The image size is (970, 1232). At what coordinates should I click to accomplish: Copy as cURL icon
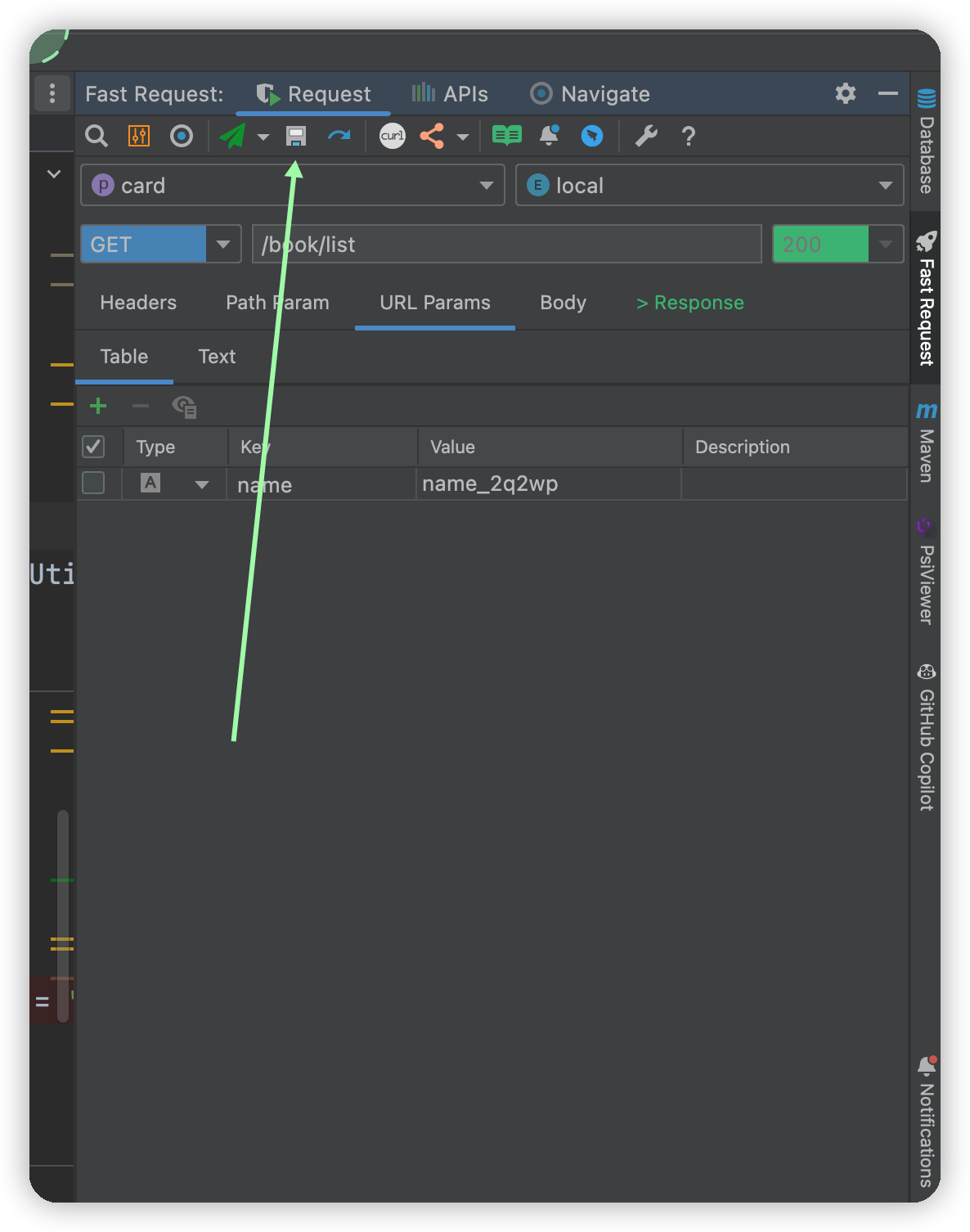pos(393,136)
